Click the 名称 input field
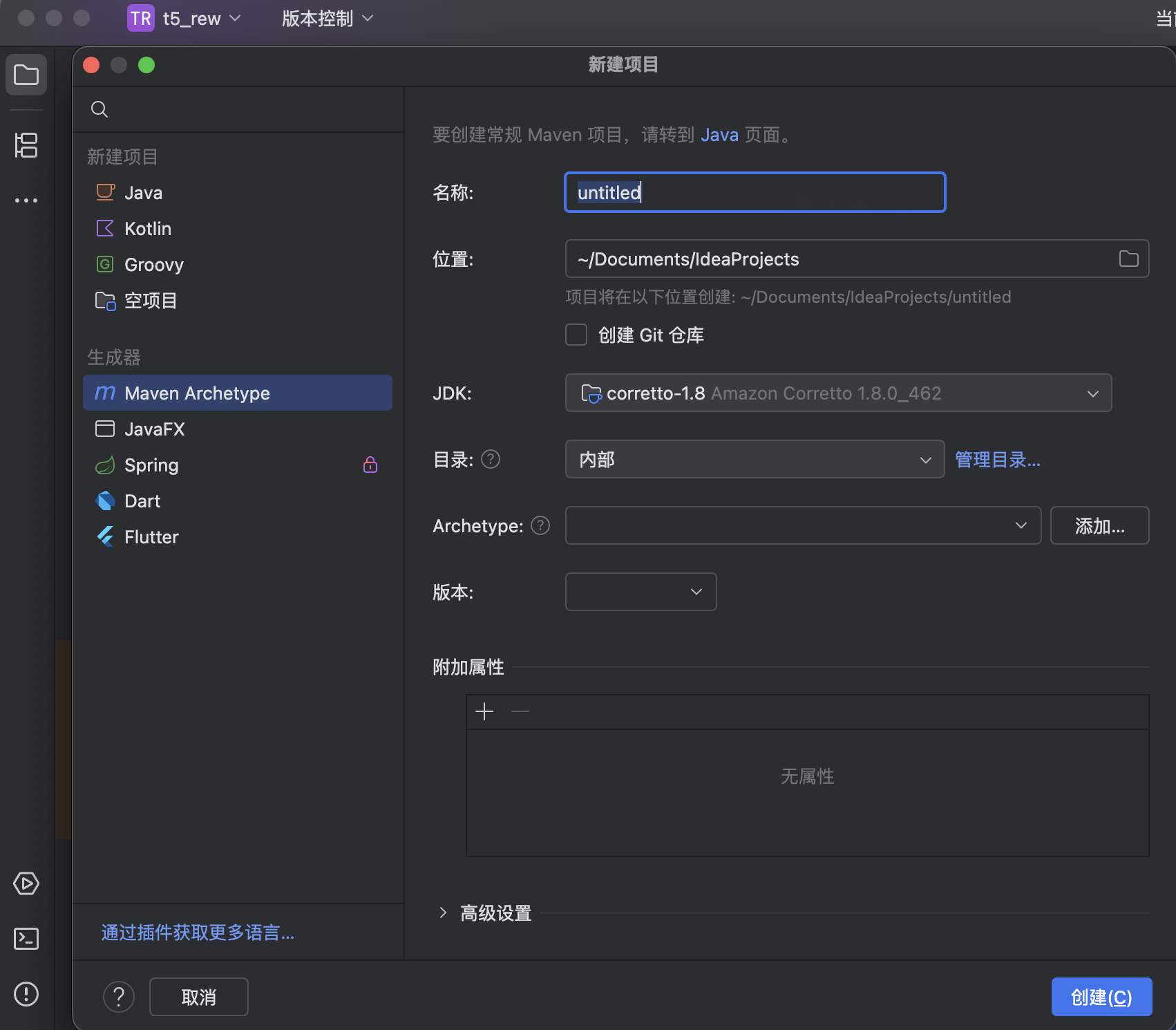Image resolution: width=1176 pixels, height=1030 pixels. point(755,193)
